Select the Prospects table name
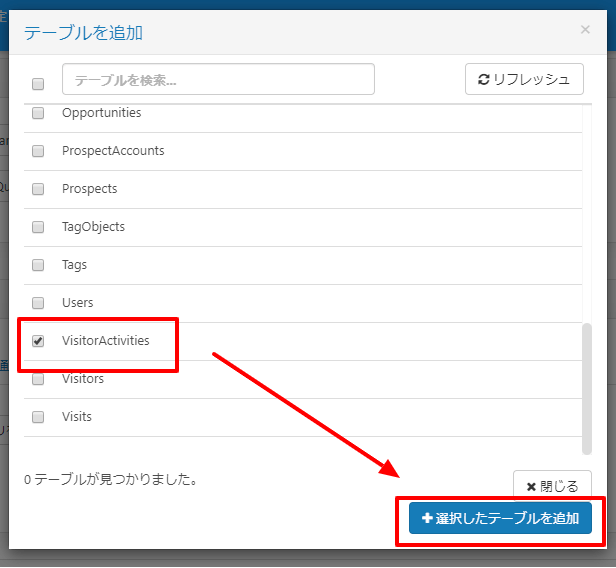Screen dimensions: 616x568 90,189
